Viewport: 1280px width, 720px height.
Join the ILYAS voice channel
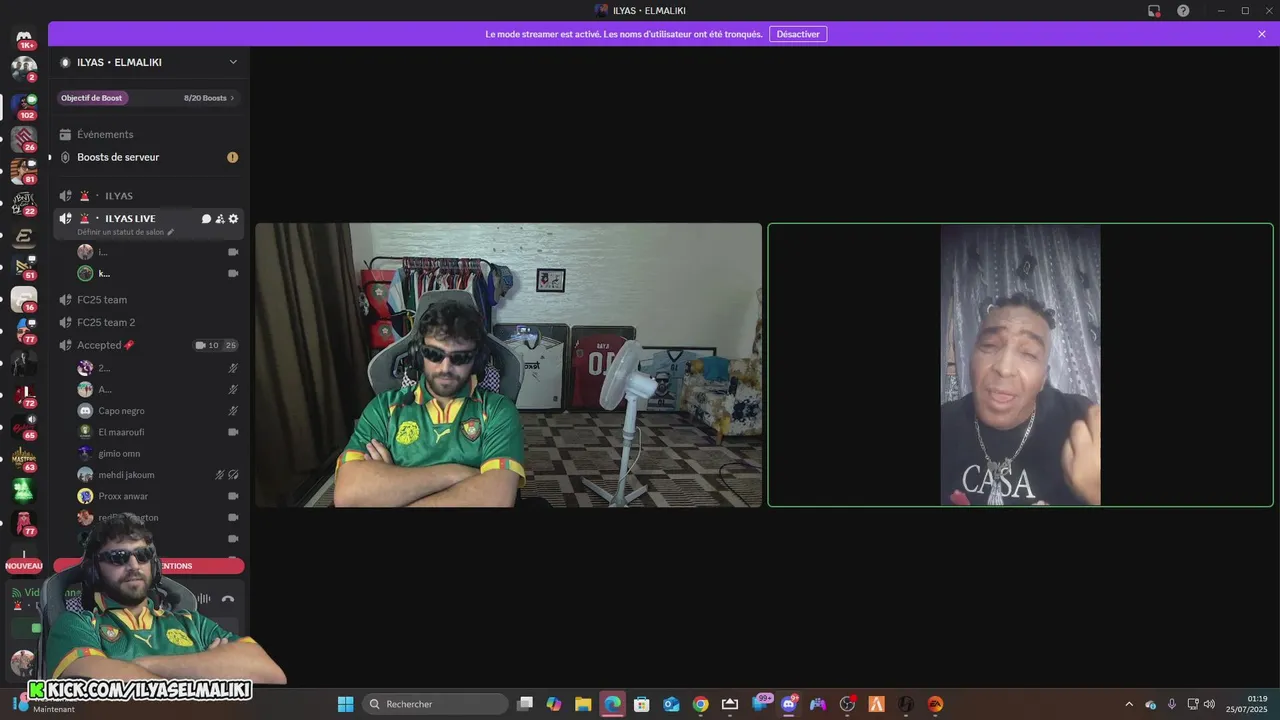coord(148,196)
